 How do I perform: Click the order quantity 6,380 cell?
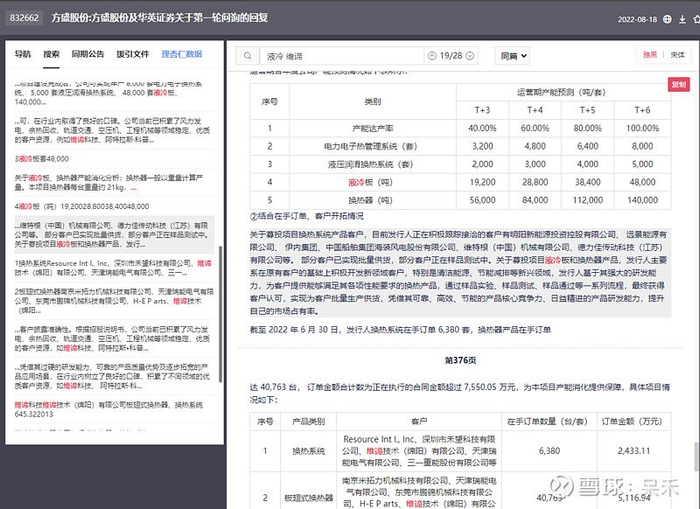pyautogui.click(x=549, y=451)
